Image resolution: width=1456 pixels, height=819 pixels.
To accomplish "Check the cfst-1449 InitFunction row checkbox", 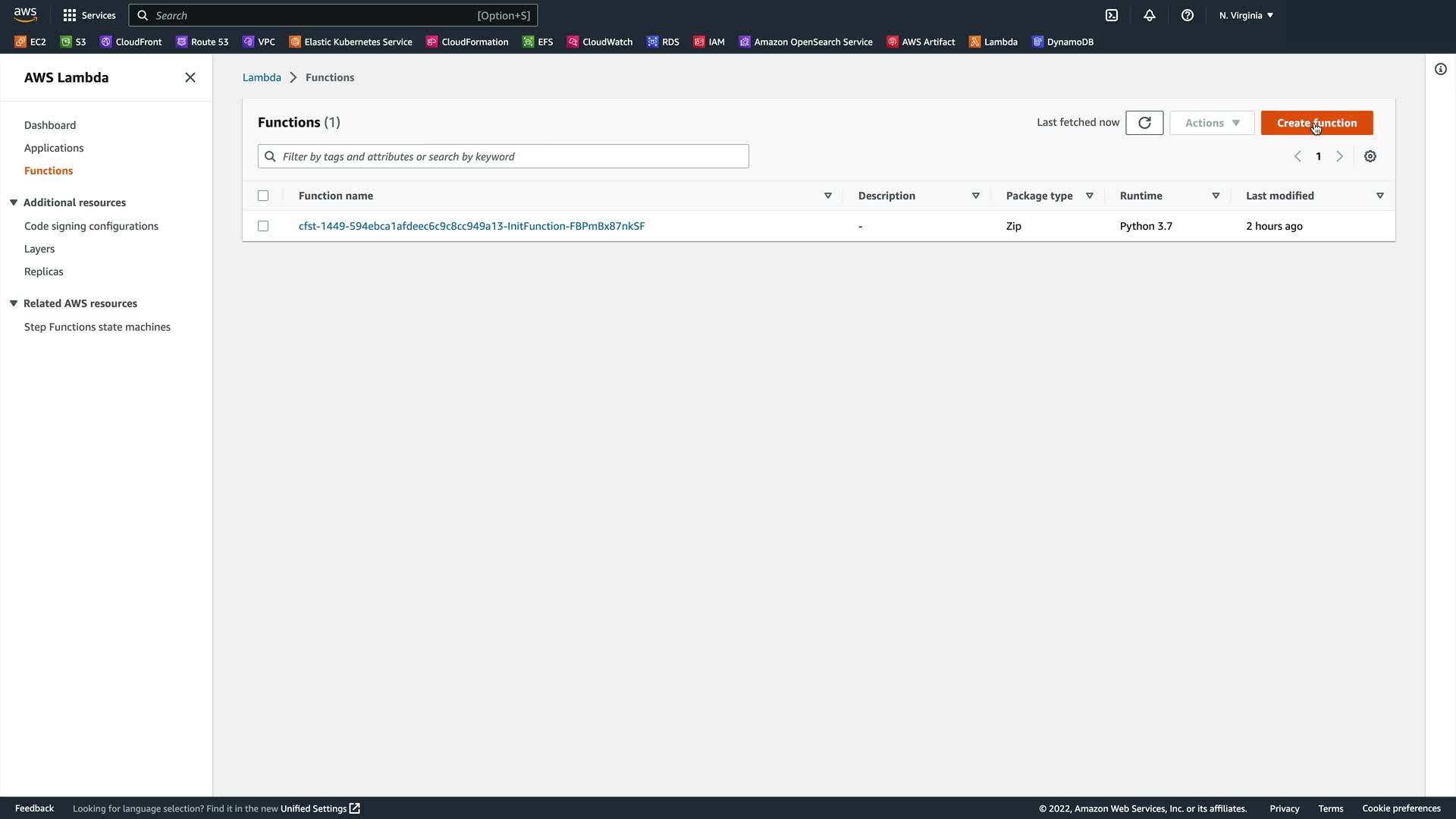I will tap(263, 226).
